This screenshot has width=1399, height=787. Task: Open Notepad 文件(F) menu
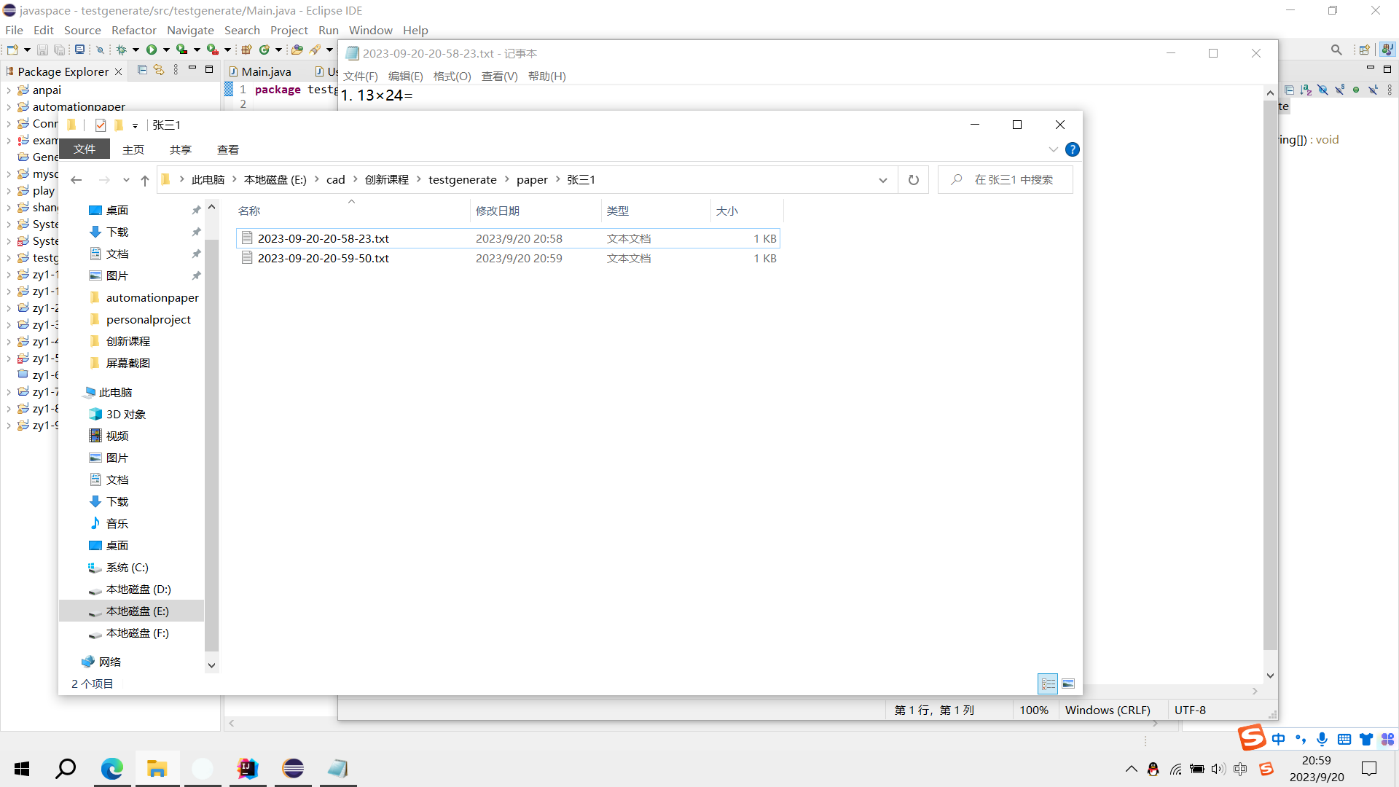pyautogui.click(x=360, y=76)
